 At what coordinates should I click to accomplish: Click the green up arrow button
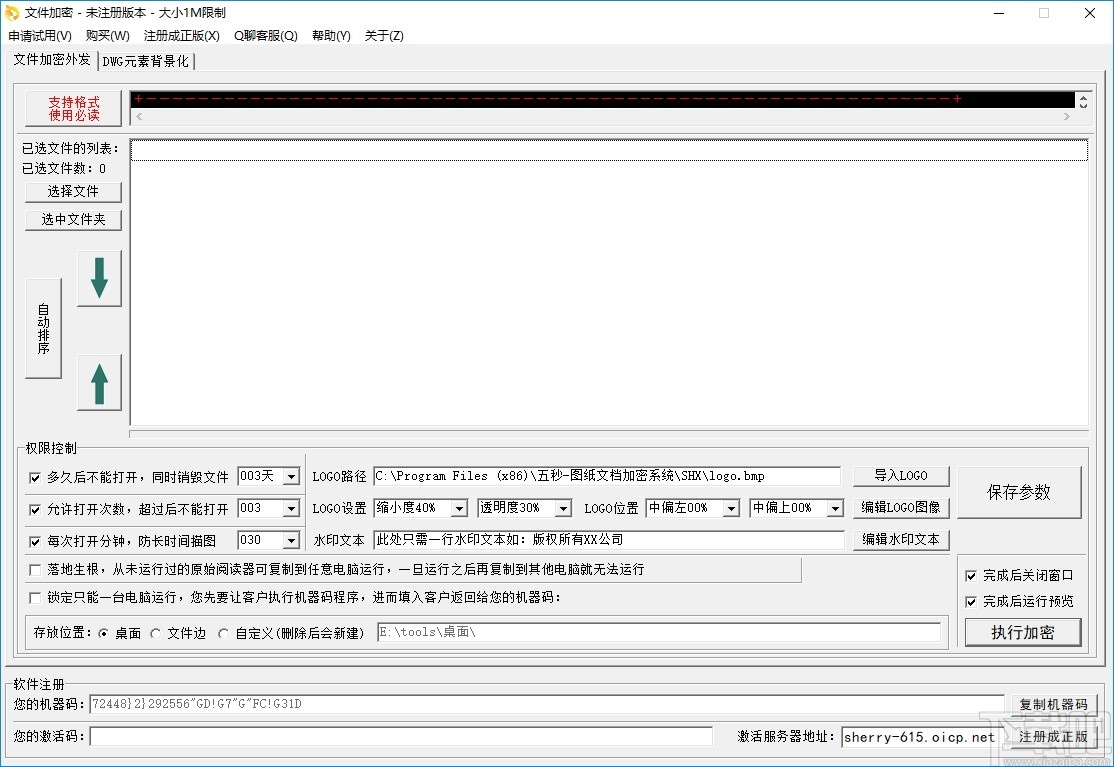coord(99,383)
